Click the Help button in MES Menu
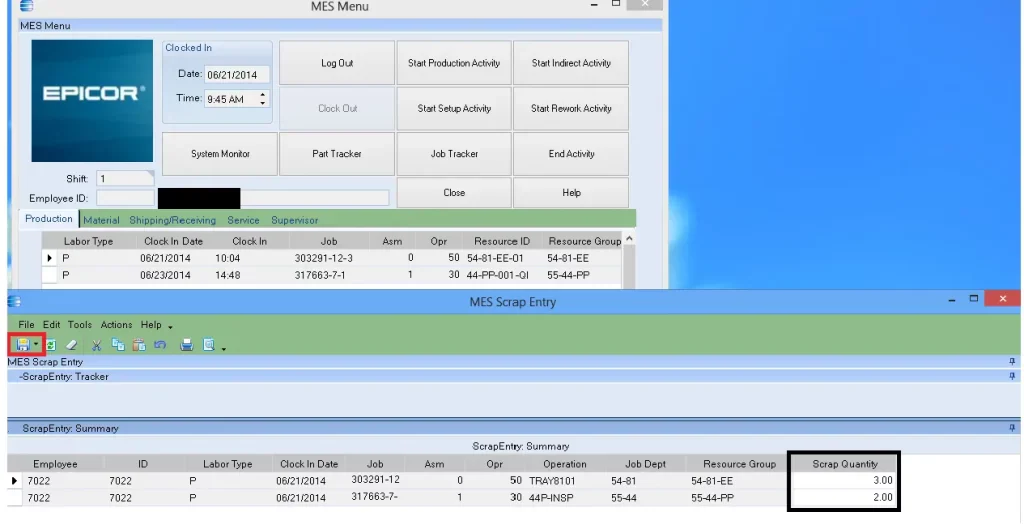The width and height of the screenshot is (1024, 529). [x=571, y=193]
